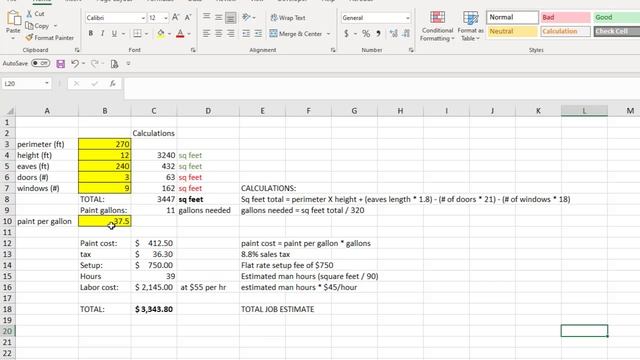Expand the Fill Color dropdown arrow
The image size is (640, 360).
coord(169,34)
